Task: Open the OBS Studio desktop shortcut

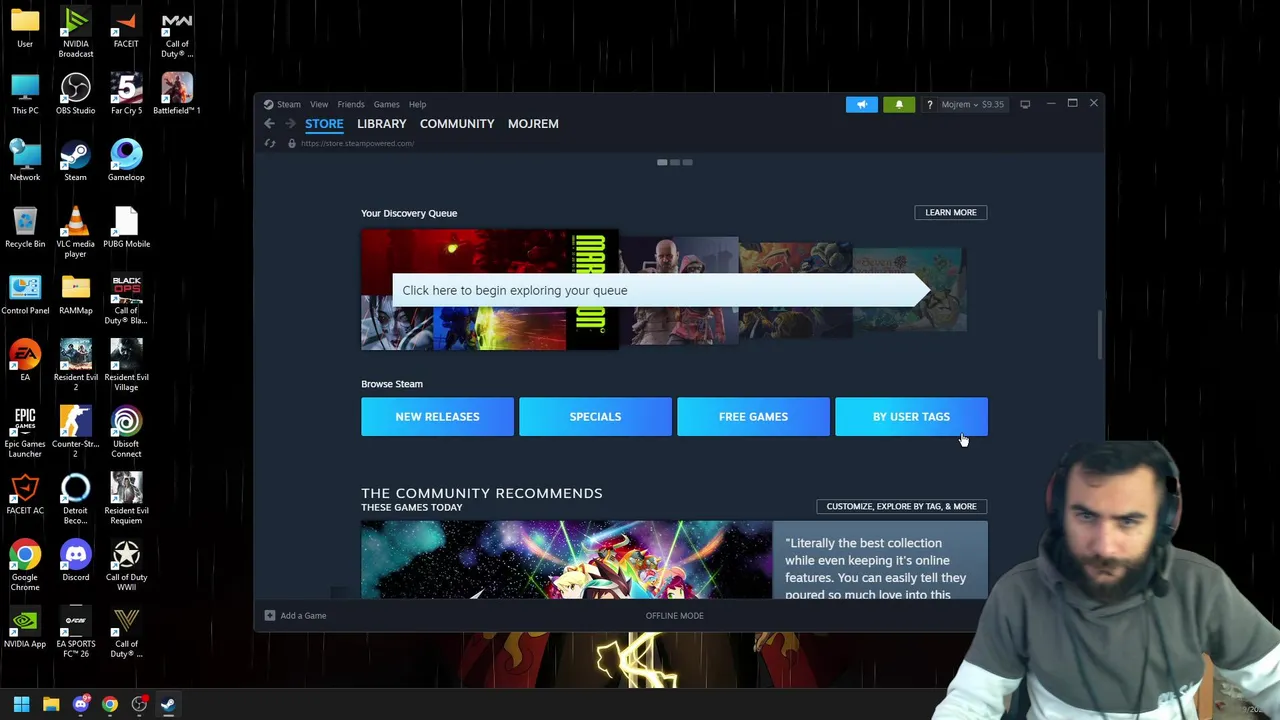Action: tap(76, 94)
